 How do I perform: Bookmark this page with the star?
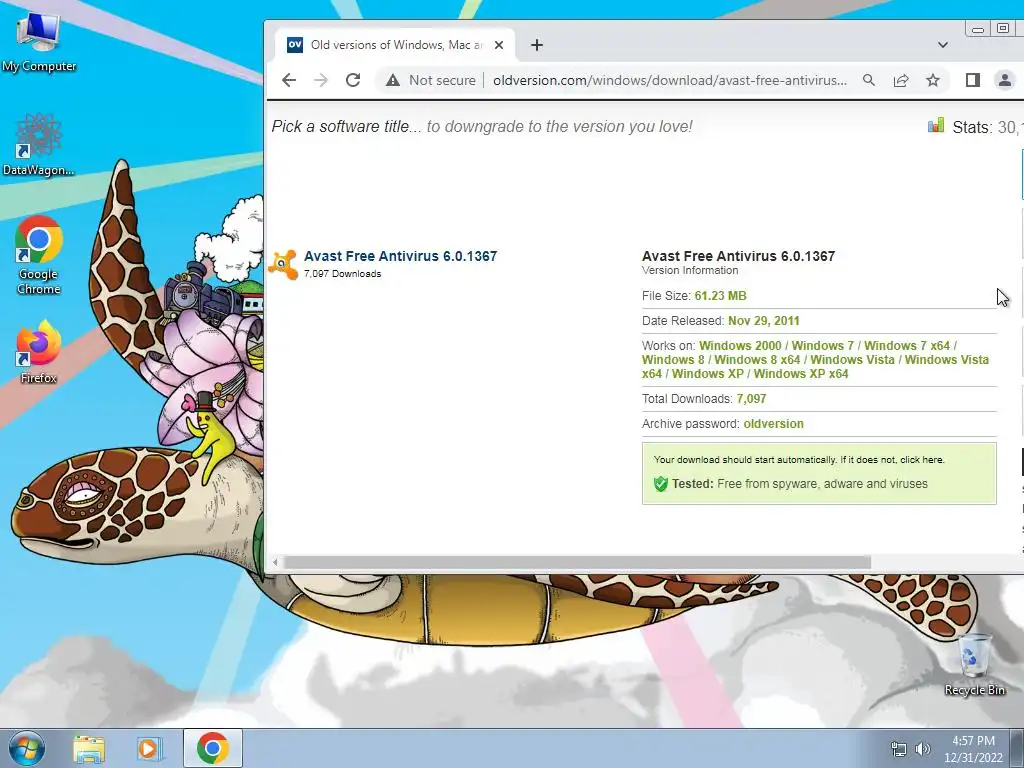(x=933, y=80)
